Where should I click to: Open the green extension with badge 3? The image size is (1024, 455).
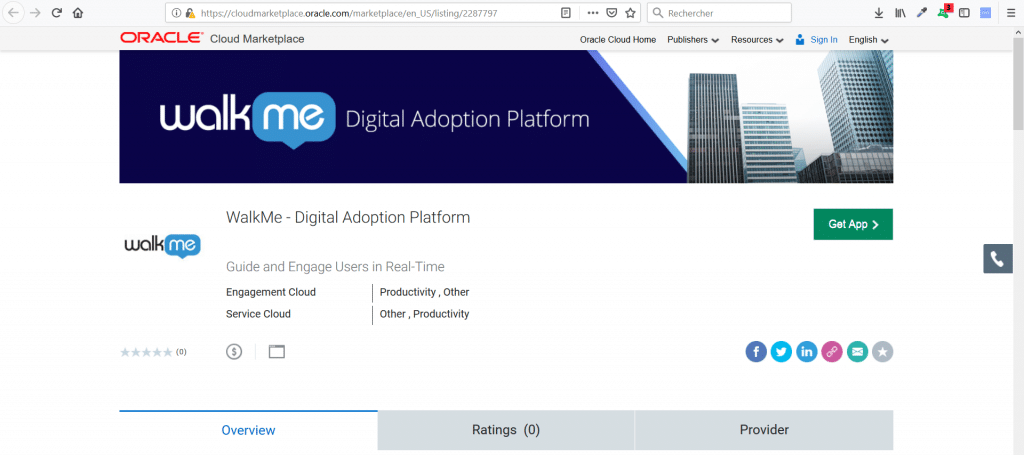click(x=944, y=12)
